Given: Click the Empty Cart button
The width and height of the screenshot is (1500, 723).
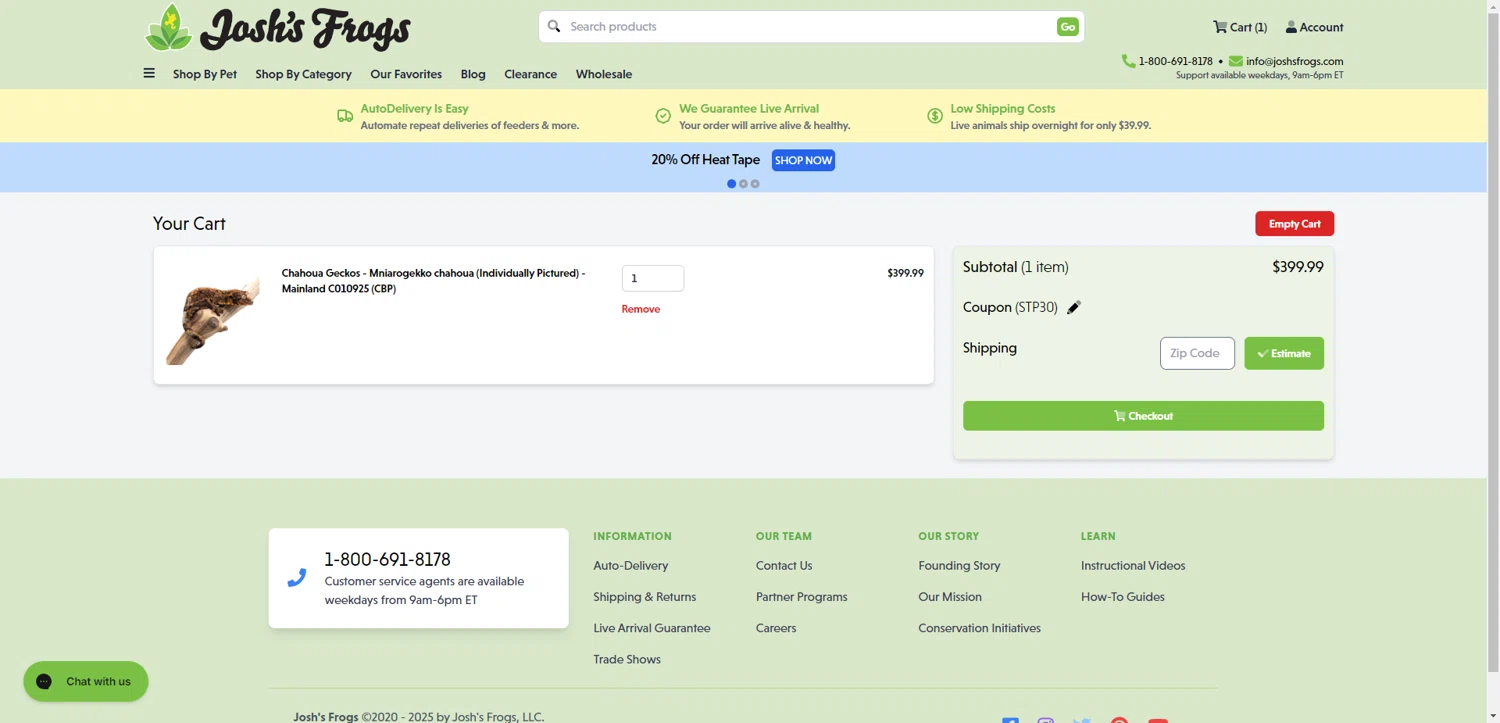Looking at the screenshot, I should tap(1294, 224).
